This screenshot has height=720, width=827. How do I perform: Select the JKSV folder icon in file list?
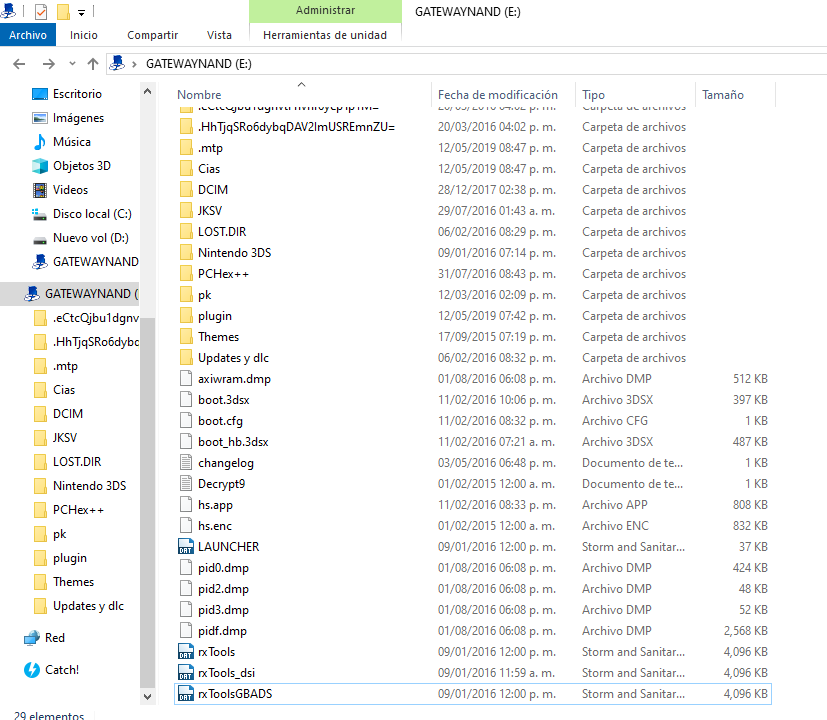tap(186, 210)
